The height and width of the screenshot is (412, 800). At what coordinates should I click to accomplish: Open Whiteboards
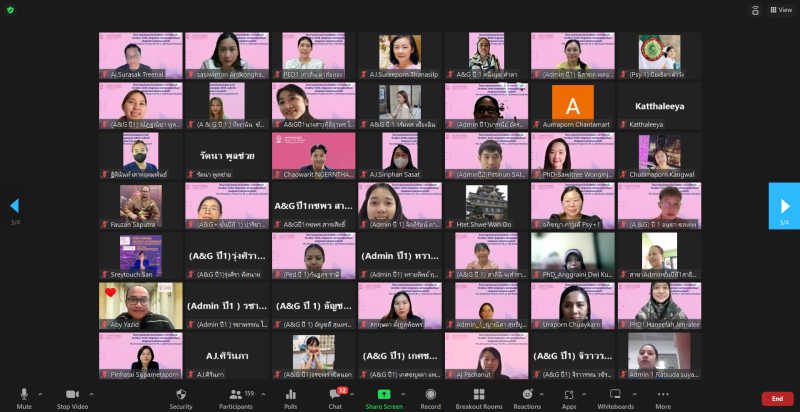(615, 397)
